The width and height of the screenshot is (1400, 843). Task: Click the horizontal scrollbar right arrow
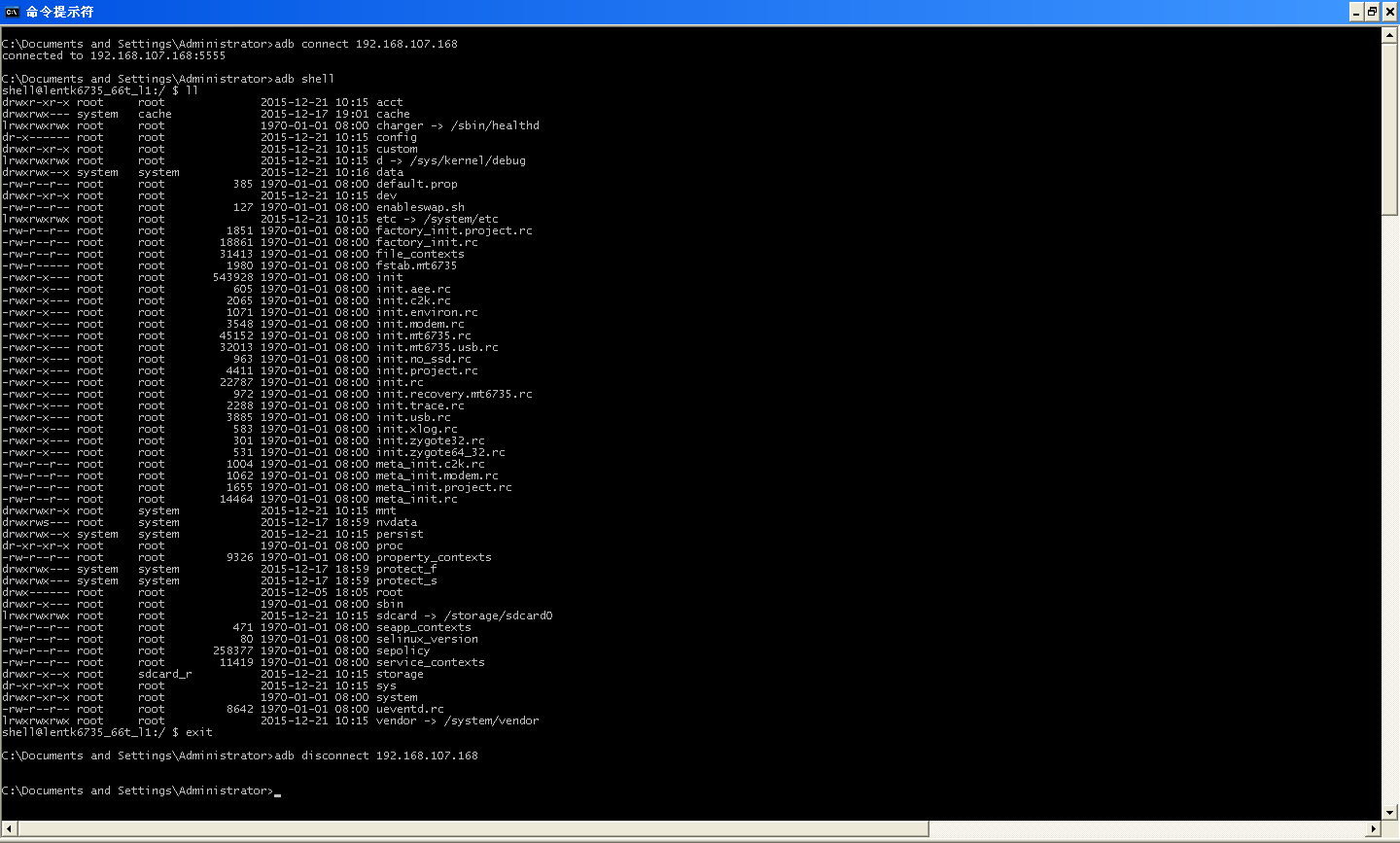(x=1373, y=828)
